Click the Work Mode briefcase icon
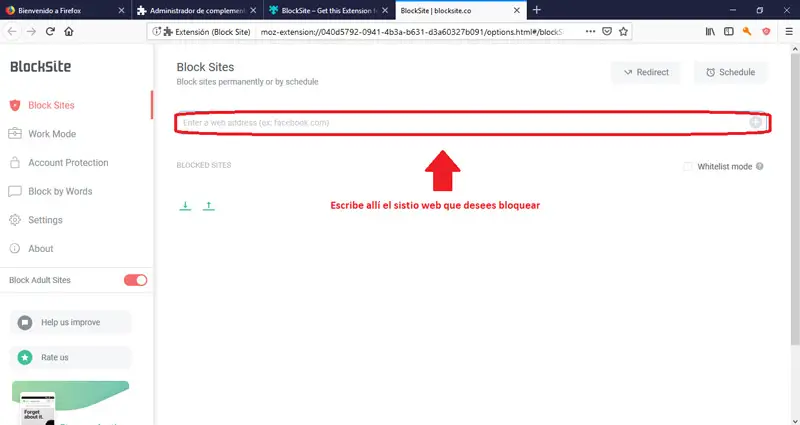This screenshot has height=425, width=800. coord(15,134)
